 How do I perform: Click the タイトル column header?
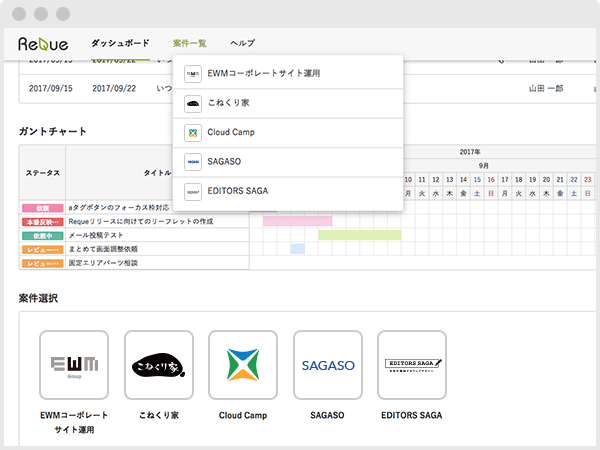point(157,173)
